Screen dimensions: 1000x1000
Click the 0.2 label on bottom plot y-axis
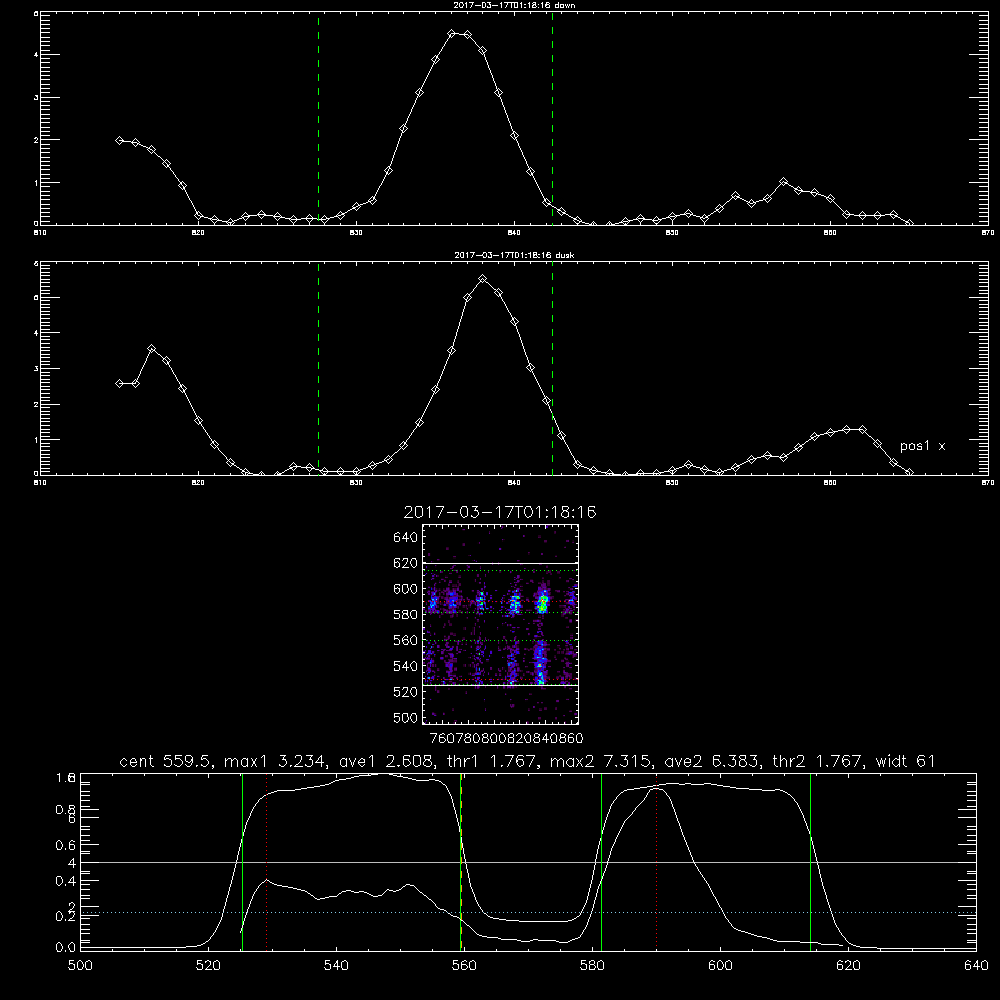(66, 916)
